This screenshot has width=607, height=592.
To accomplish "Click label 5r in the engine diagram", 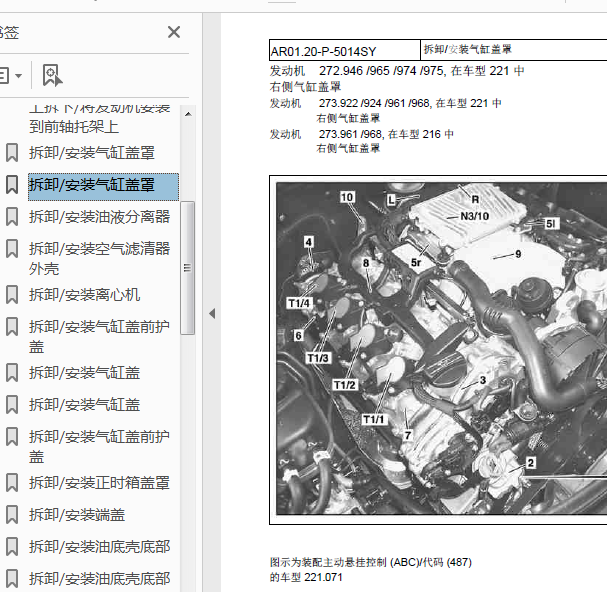I will pos(416,263).
